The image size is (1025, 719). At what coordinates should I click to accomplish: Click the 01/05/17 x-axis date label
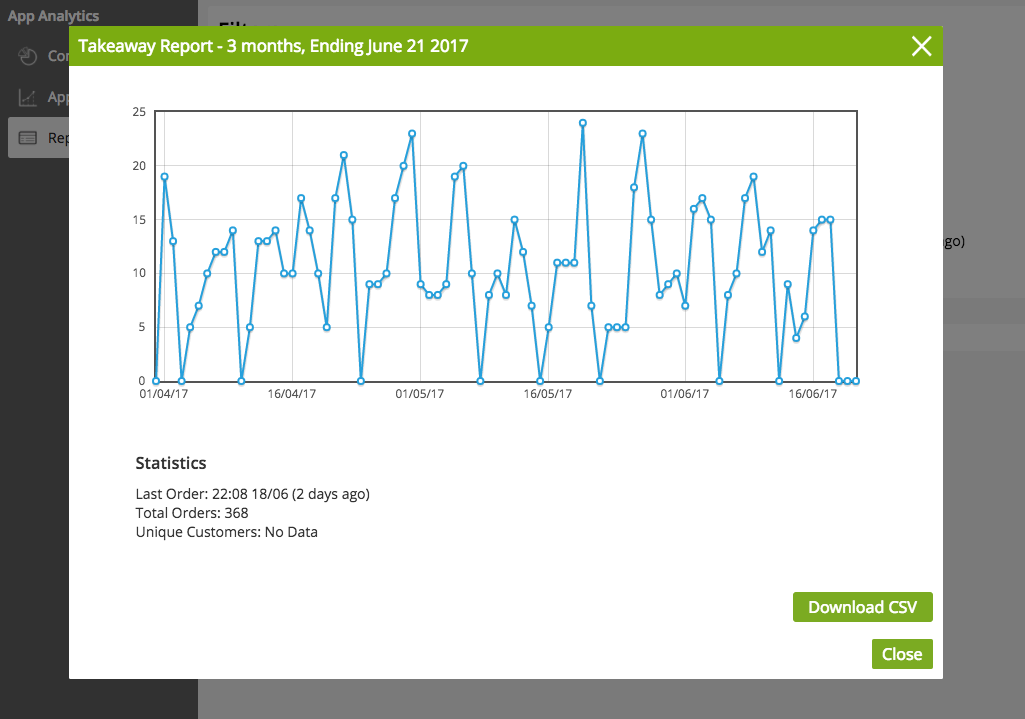[420, 394]
